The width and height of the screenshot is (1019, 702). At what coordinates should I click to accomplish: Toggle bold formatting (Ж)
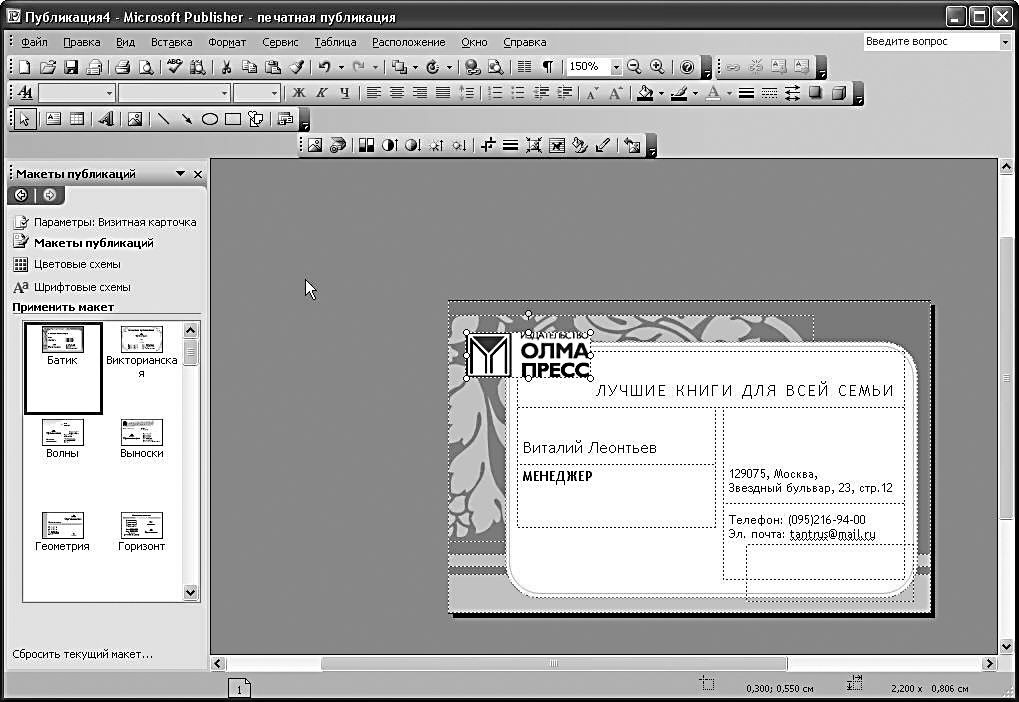298,93
